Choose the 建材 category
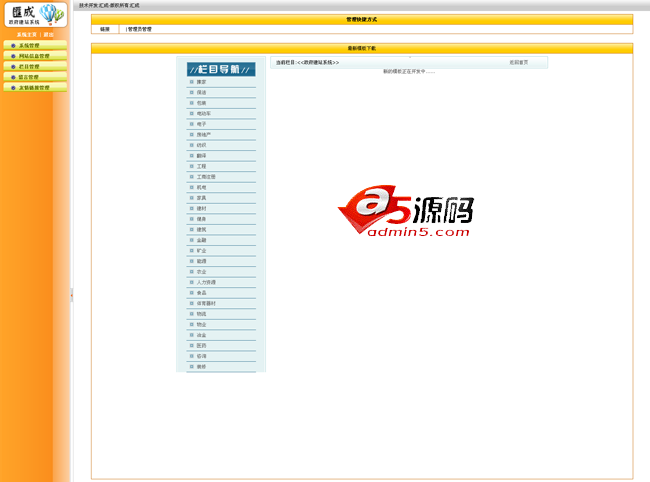650x482 pixels. [x=201, y=208]
